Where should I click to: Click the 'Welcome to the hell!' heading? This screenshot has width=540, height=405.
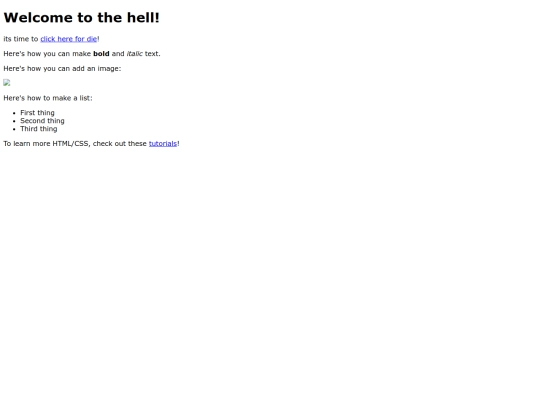[x=82, y=18]
